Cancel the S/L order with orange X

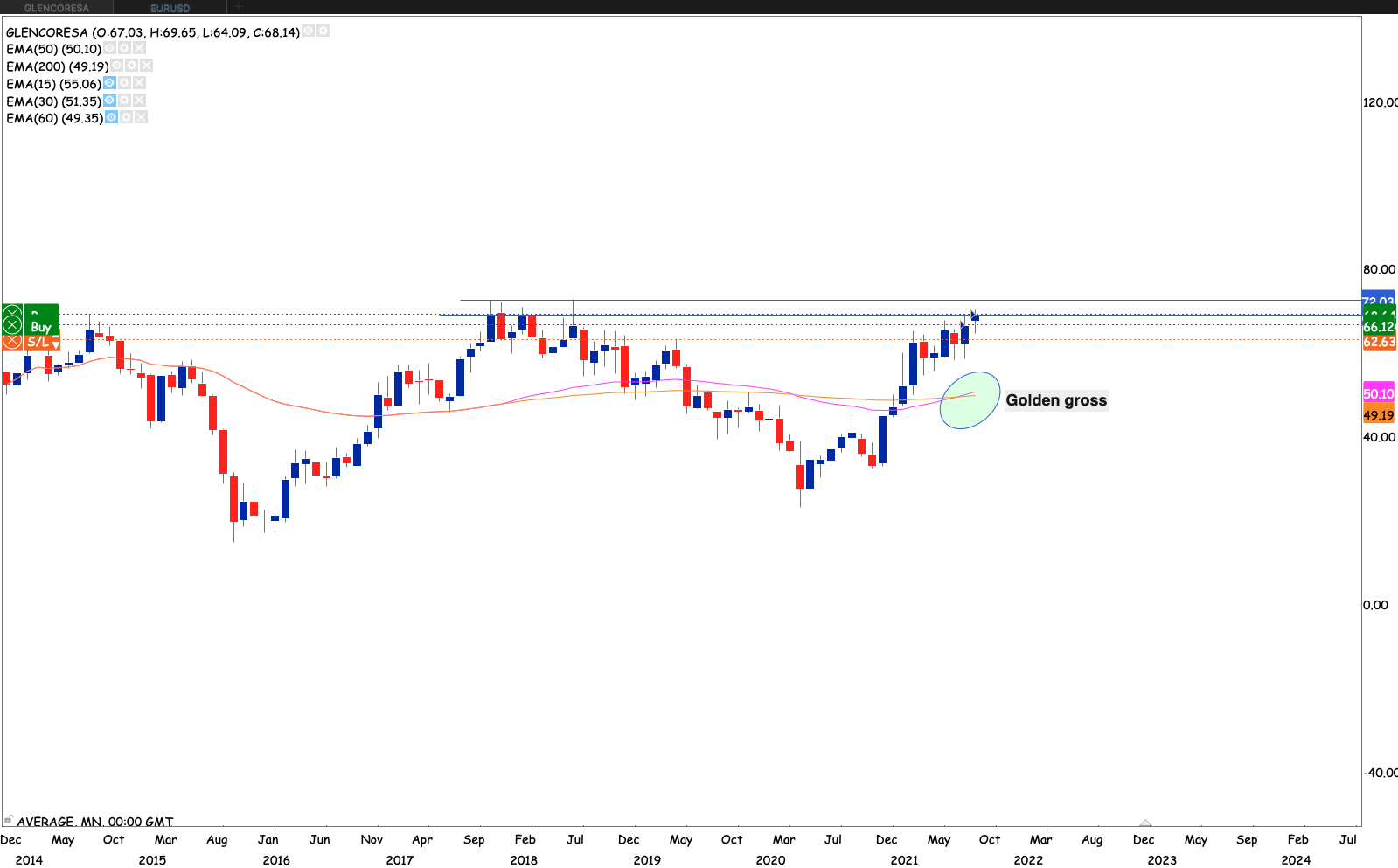coord(12,341)
